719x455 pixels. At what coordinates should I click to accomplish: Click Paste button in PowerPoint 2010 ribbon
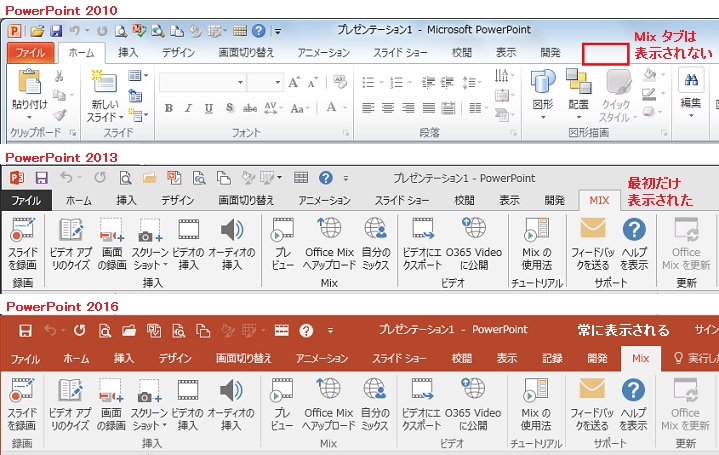click(29, 94)
